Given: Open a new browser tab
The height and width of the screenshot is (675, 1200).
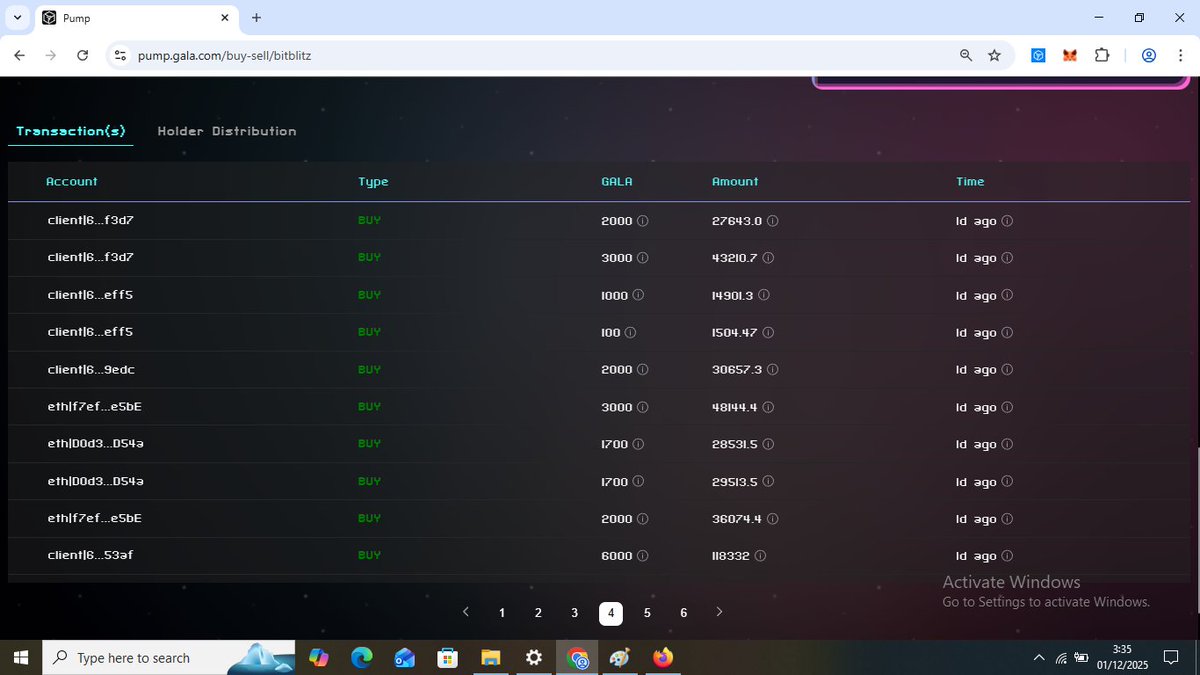Looking at the screenshot, I should (257, 18).
